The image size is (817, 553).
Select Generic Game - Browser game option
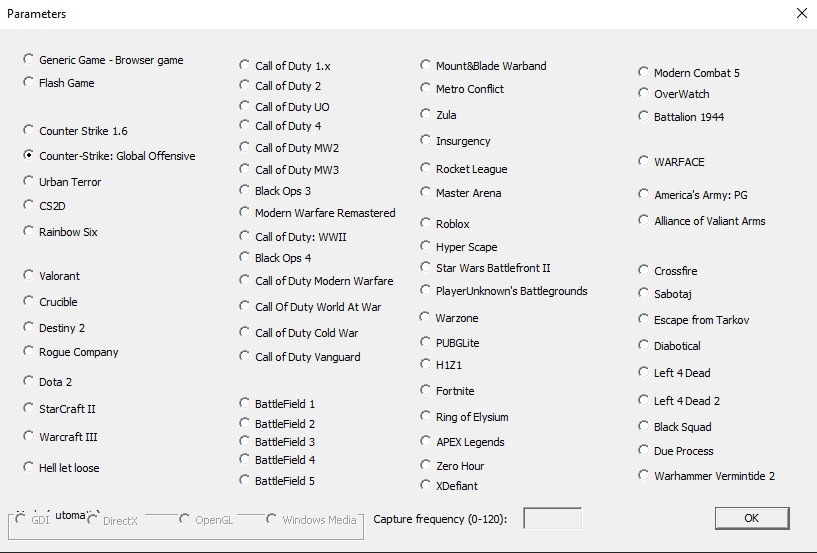coord(29,59)
